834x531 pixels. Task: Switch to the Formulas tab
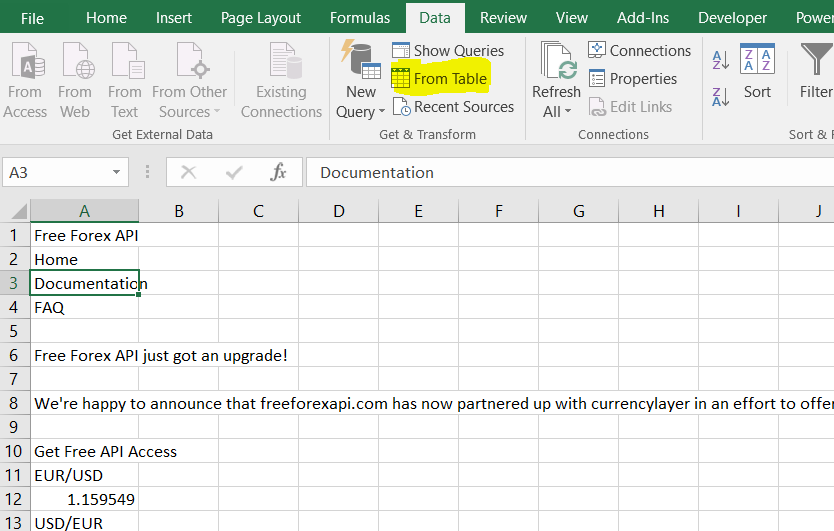click(x=360, y=18)
